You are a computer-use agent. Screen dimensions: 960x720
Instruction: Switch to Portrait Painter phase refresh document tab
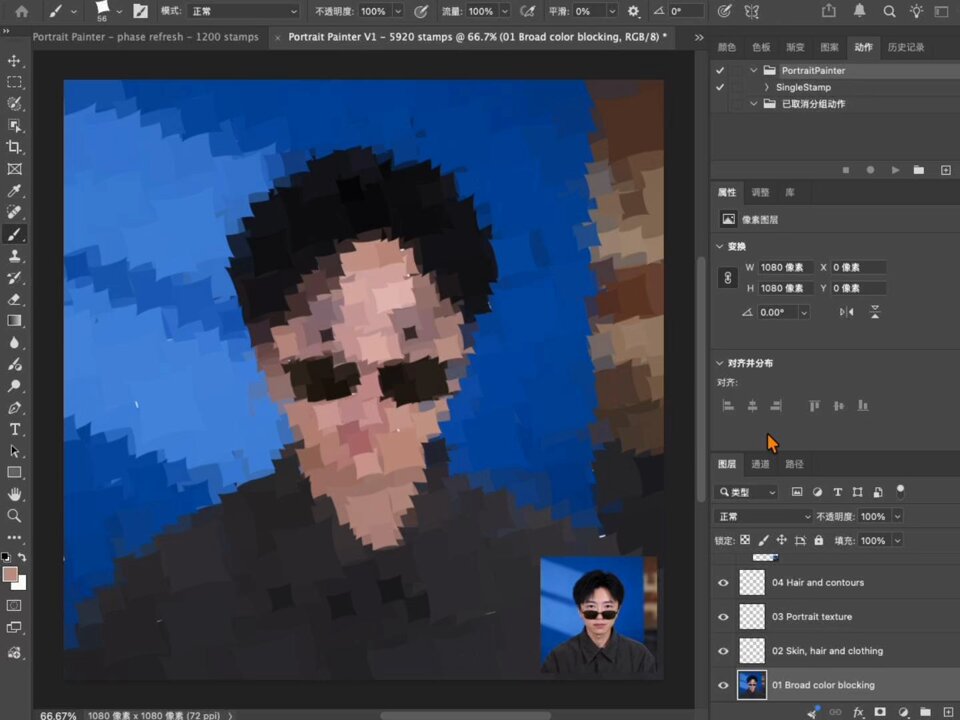click(146, 37)
